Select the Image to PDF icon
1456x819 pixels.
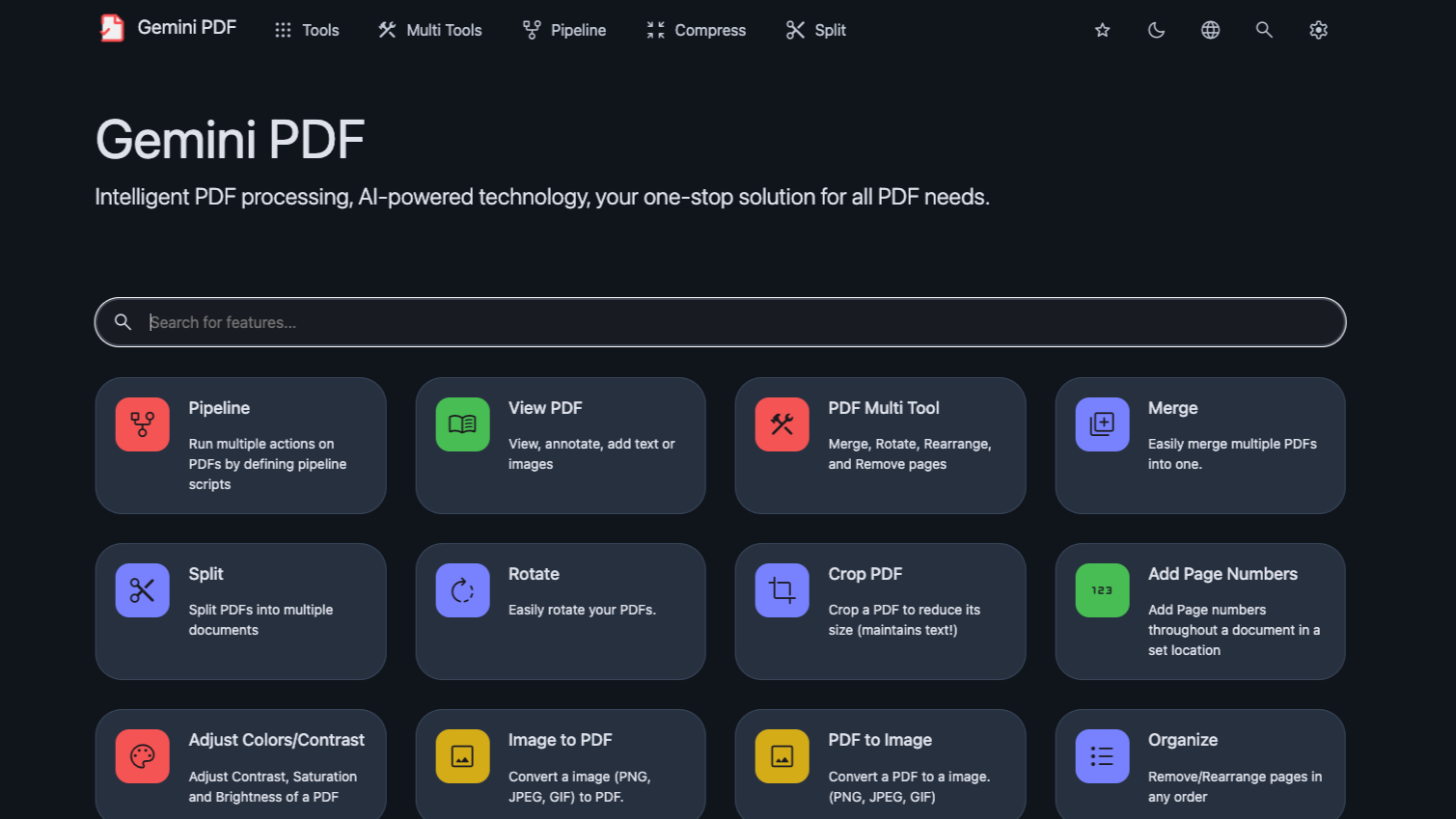[462, 755]
